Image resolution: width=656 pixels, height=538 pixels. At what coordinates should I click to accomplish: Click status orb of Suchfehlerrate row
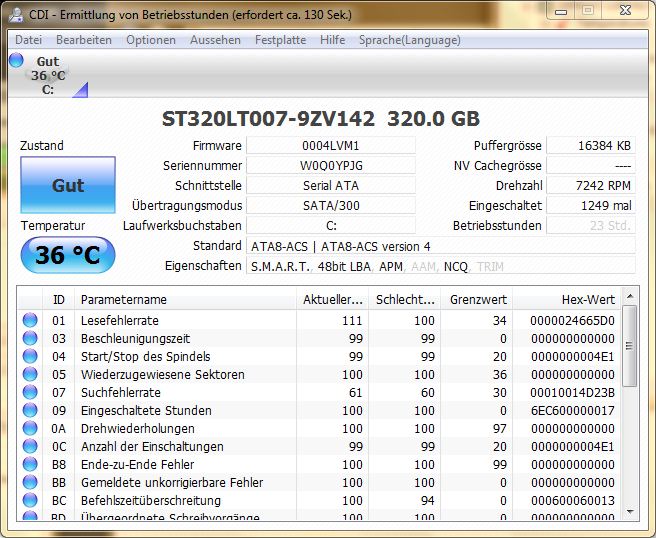click(x=30, y=392)
